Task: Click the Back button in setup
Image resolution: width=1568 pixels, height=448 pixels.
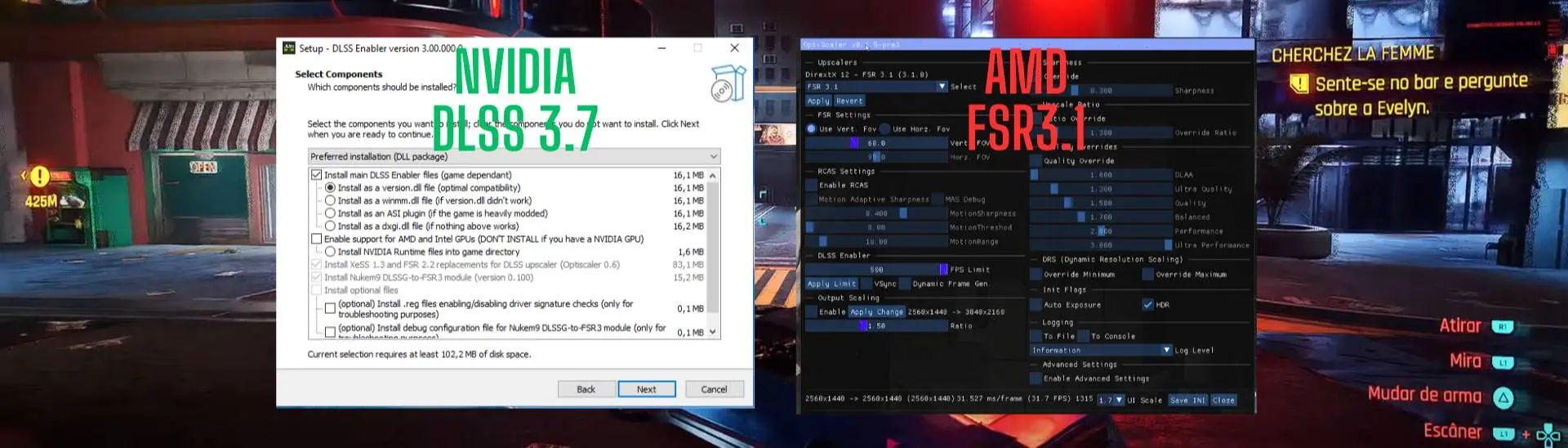Action: [x=586, y=389]
